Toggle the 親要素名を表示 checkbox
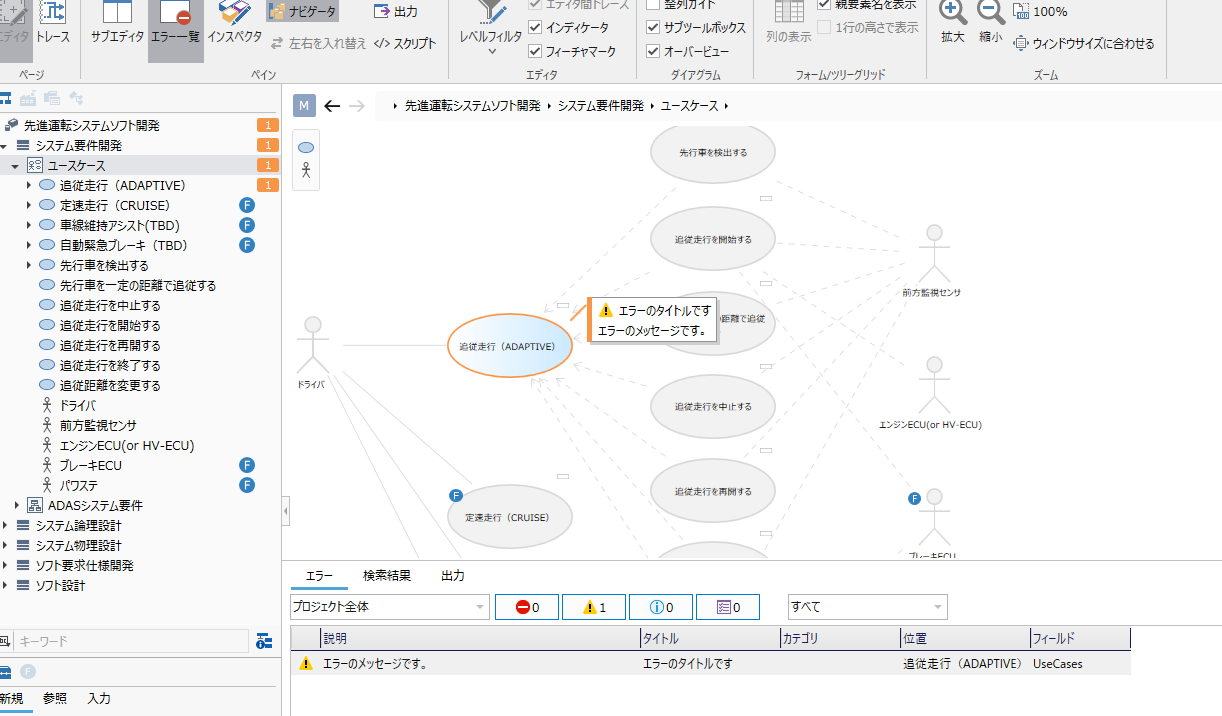This screenshot has height=716, width=1222. (x=824, y=4)
